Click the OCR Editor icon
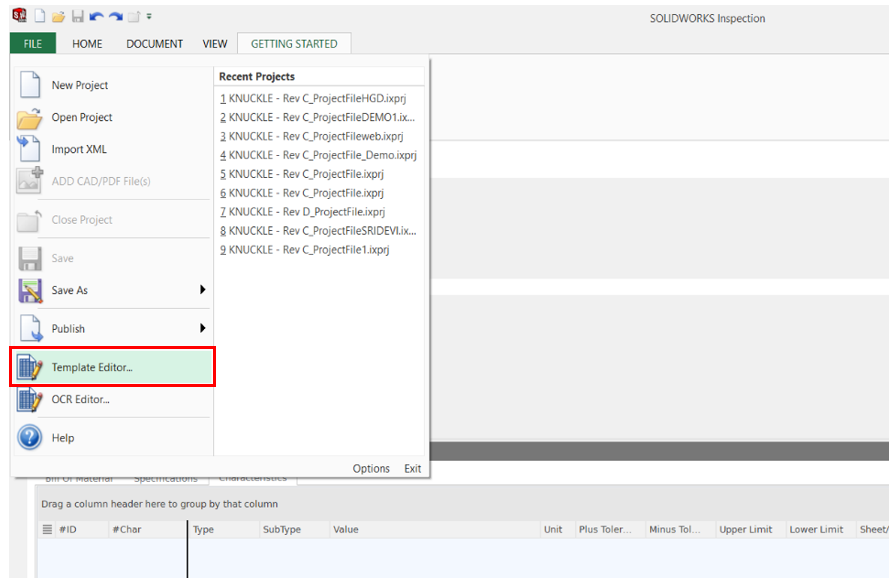The image size is (889, 578). coord(30,399)
